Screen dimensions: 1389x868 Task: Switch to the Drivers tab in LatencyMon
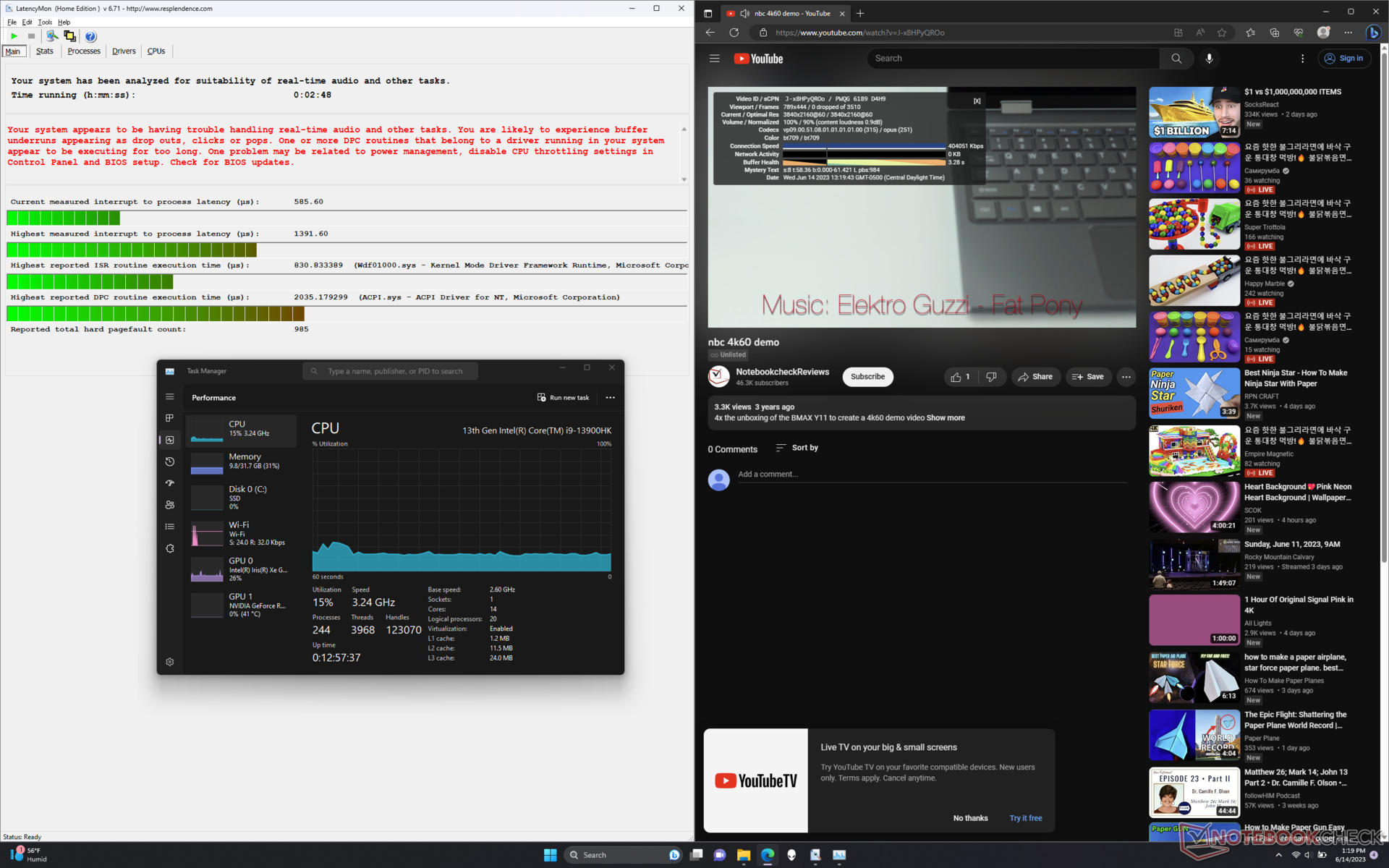click(x=124, y=51)
